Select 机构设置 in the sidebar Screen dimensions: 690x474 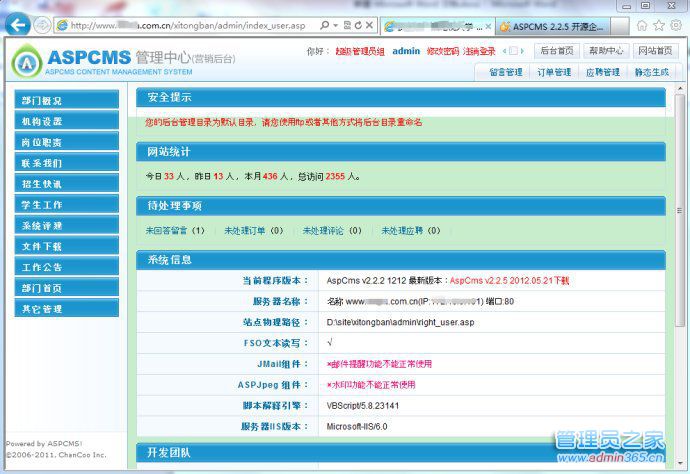point(66,121)
